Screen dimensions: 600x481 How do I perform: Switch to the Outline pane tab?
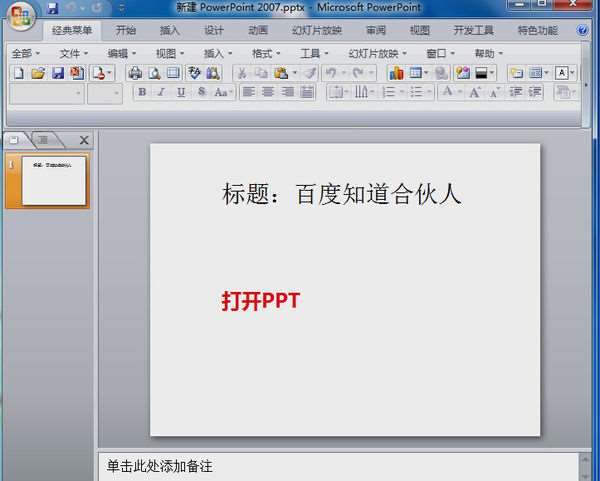[x=43, y=140]
